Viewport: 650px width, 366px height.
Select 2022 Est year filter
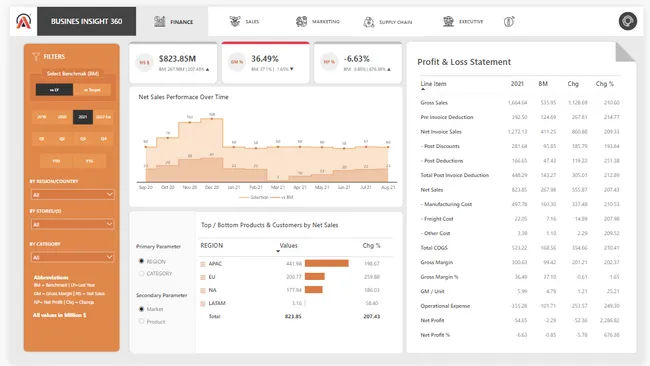pyautogui.click(x=103, y=117)
